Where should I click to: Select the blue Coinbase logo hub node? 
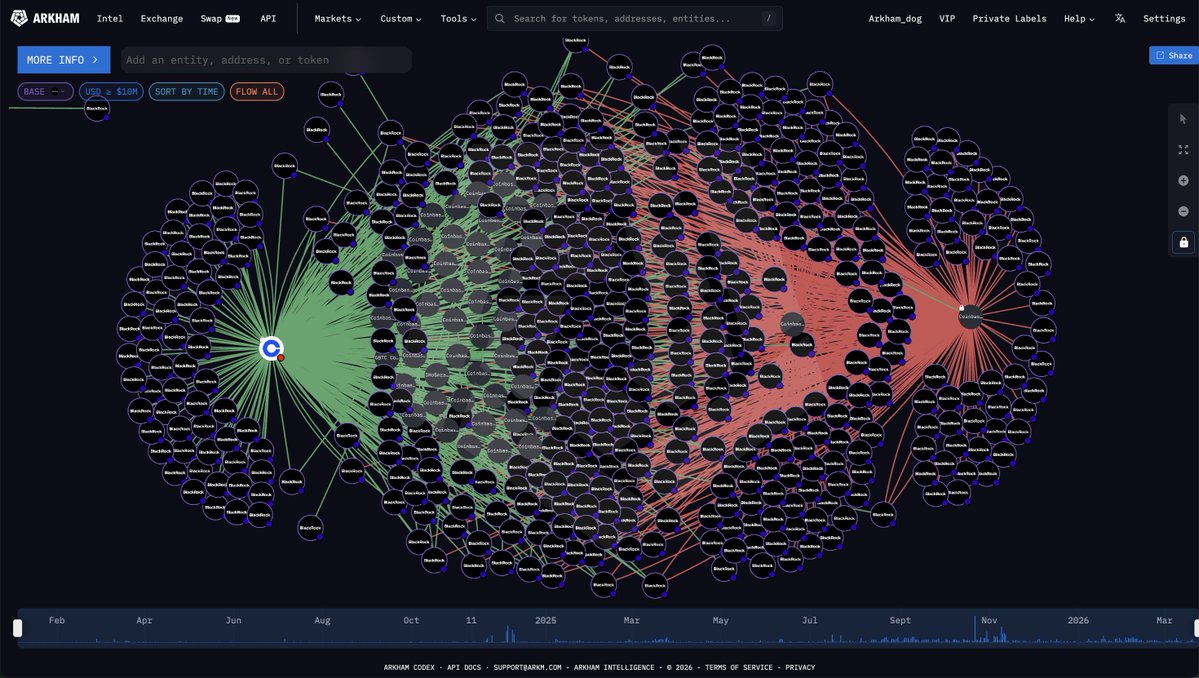pyautogui.click(x=271, y=349)
